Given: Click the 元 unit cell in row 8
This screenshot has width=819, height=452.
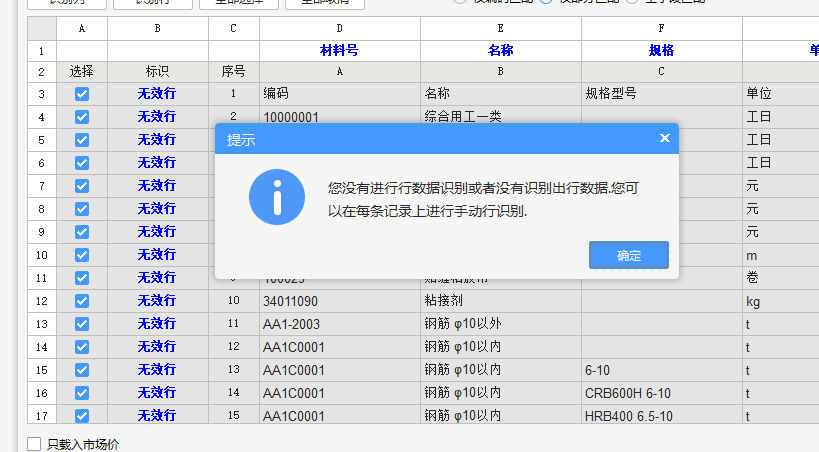Looking at the screenshot, I should [x=780, y=209].
